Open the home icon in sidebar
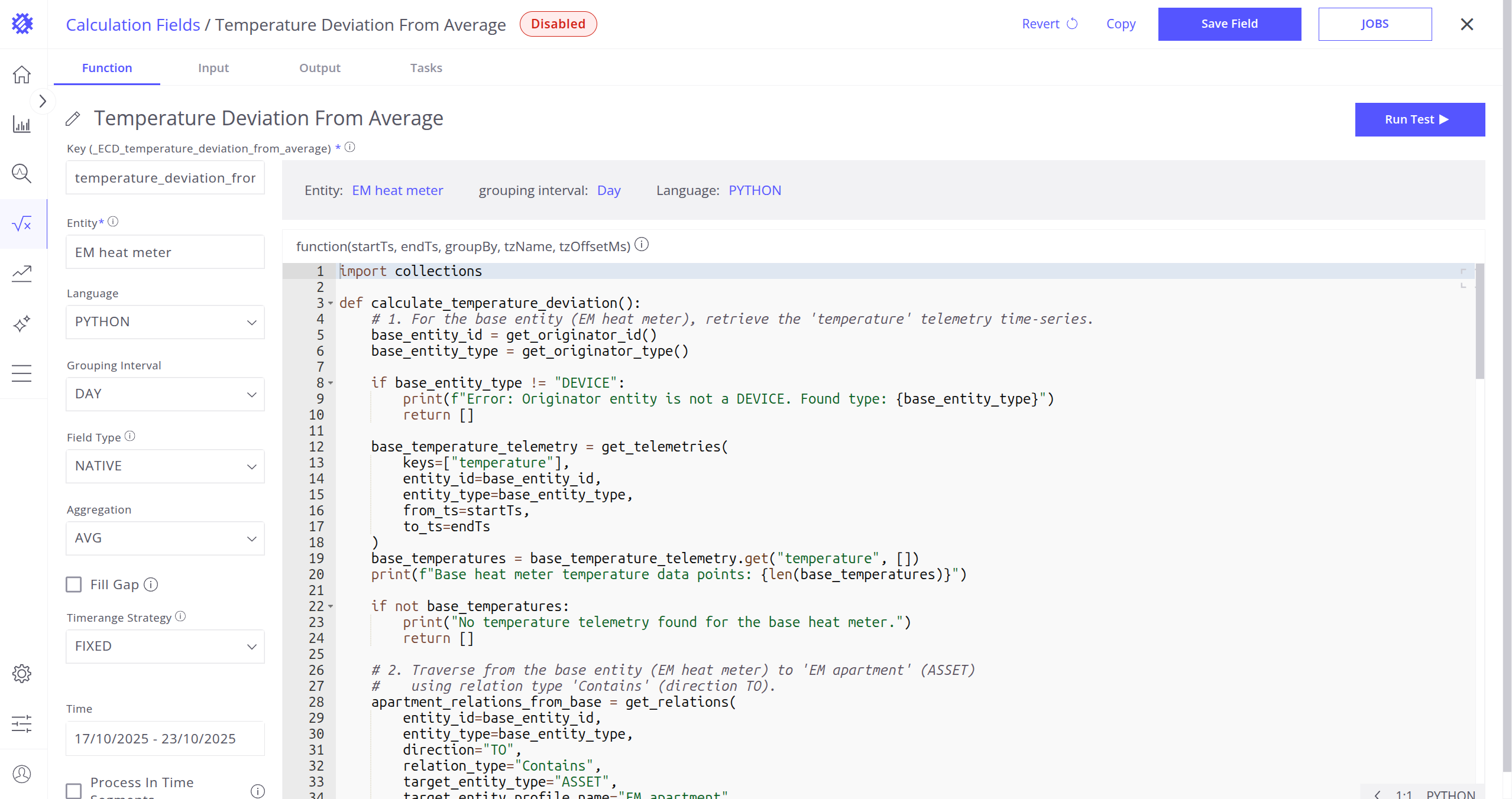Viewport: 1512px width, 799px height. tap(22, 74)
